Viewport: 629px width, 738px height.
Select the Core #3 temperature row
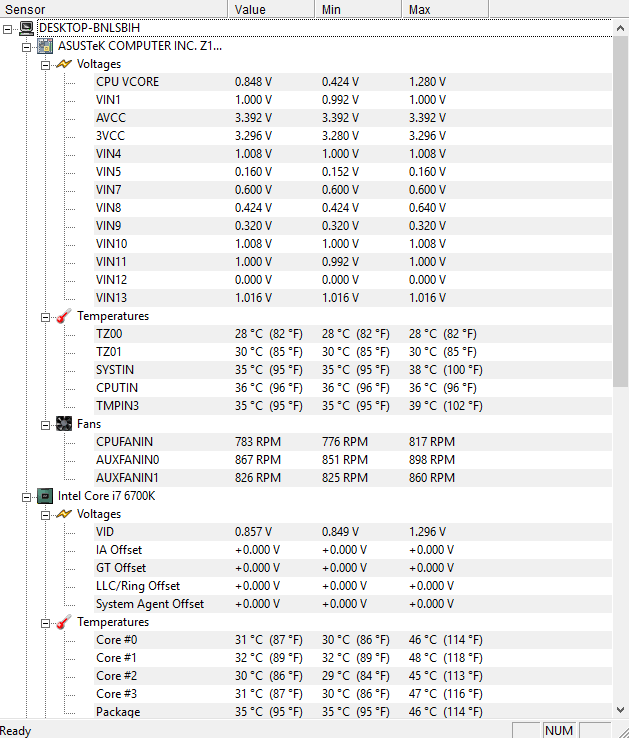[353, 694]
